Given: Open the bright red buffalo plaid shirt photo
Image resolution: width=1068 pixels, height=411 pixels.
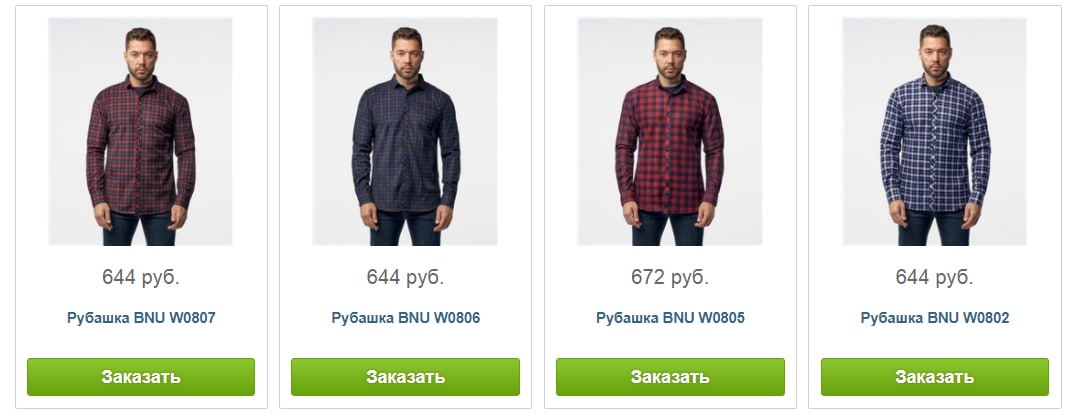Looking at the screenshot, I should tap(670, 131).
